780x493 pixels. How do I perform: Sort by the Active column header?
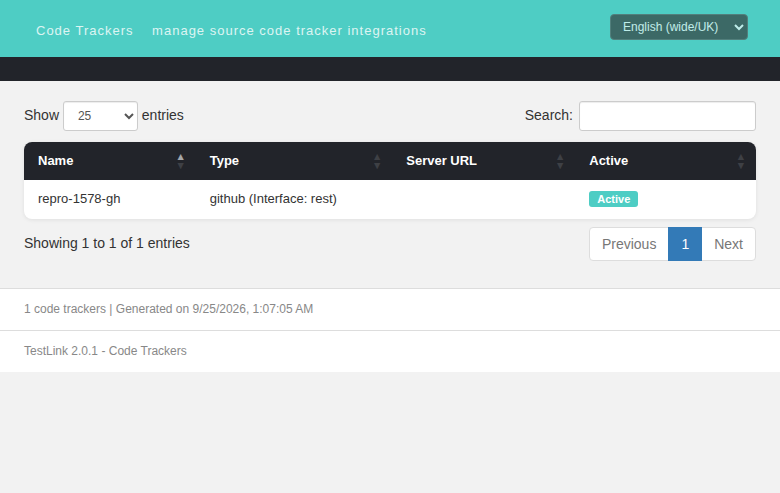coord(666,161)
